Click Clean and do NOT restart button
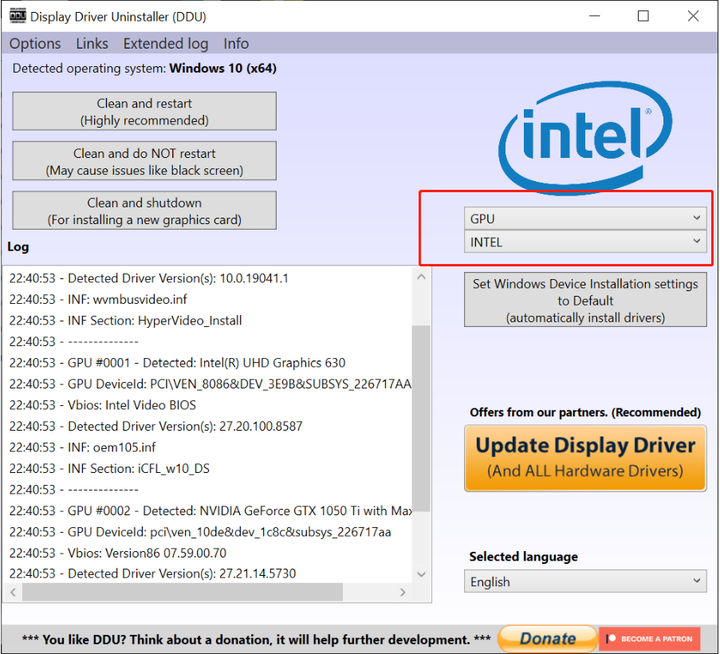The width and height of the screenshot is (720, 654). (144, 161)
